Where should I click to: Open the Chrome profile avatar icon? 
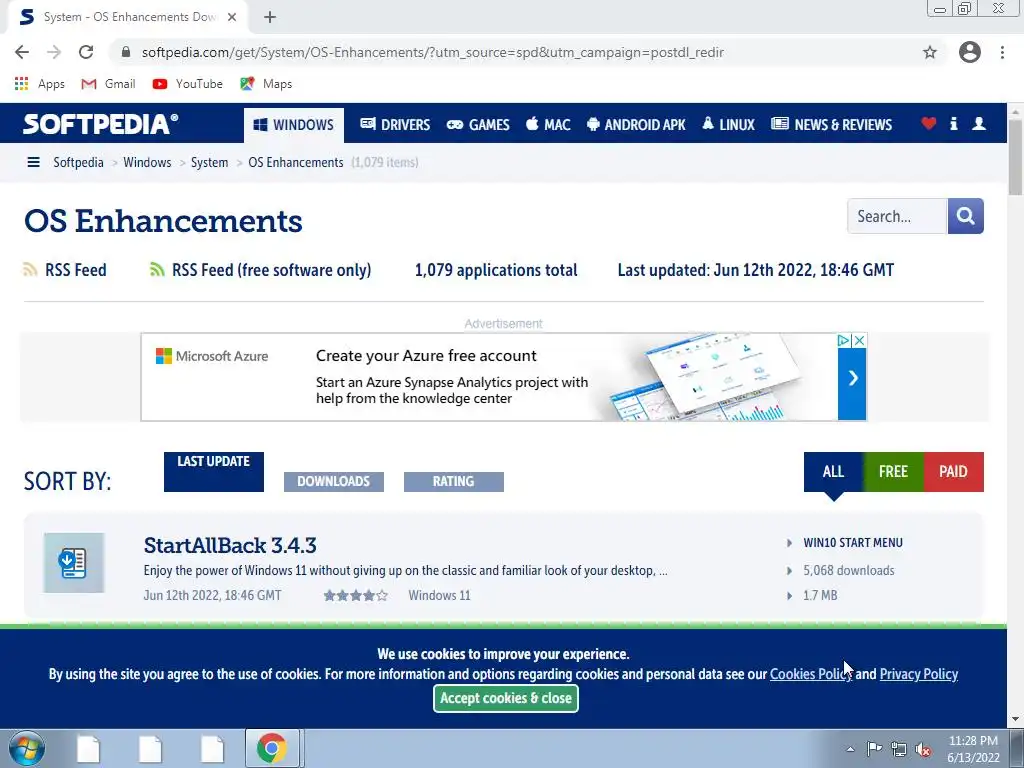coord(970,52)
